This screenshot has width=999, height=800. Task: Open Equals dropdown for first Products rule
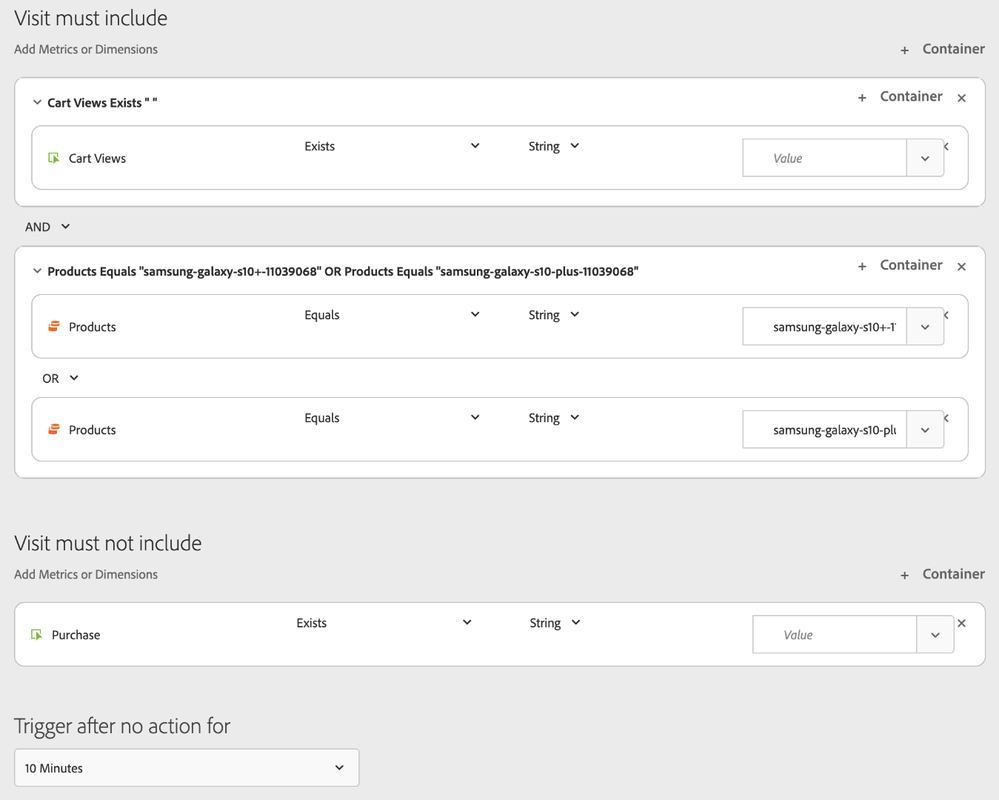[392, 315]
